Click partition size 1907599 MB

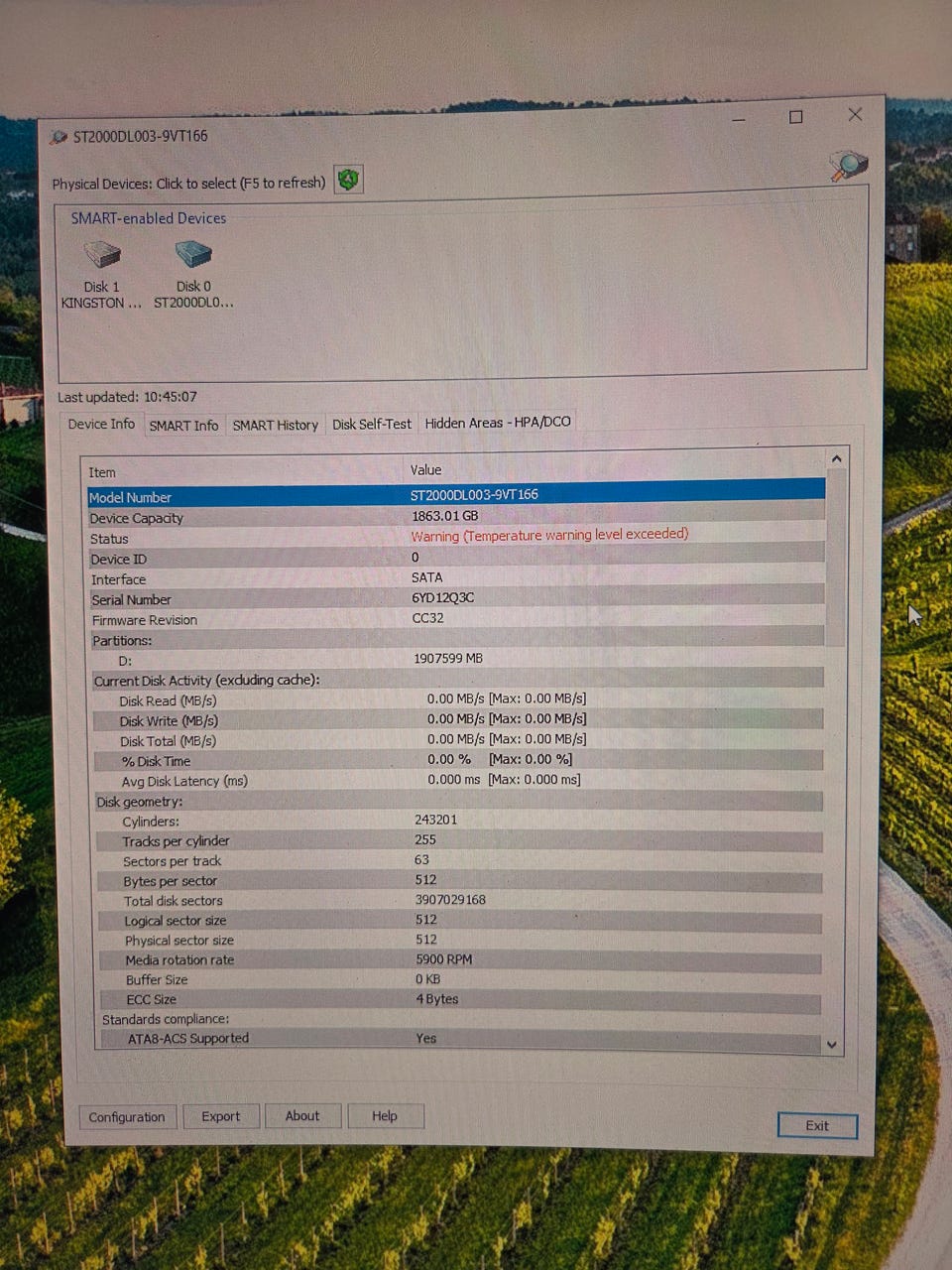click(448, 658)
